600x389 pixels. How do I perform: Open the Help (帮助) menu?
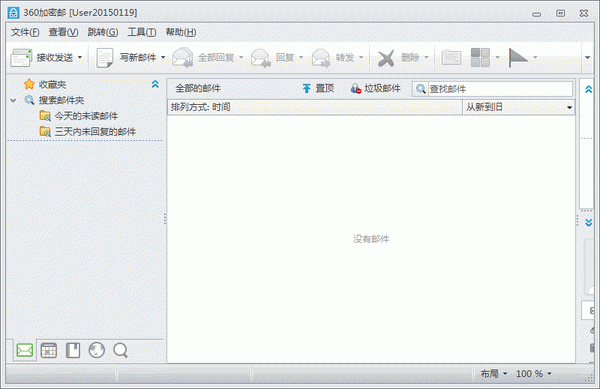pyautogui.click(x=181, y=32)
